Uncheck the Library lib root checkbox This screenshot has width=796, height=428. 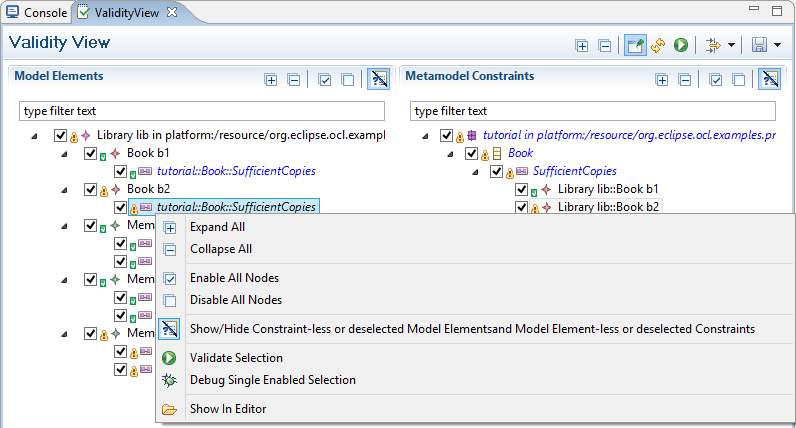click(61, 135)
